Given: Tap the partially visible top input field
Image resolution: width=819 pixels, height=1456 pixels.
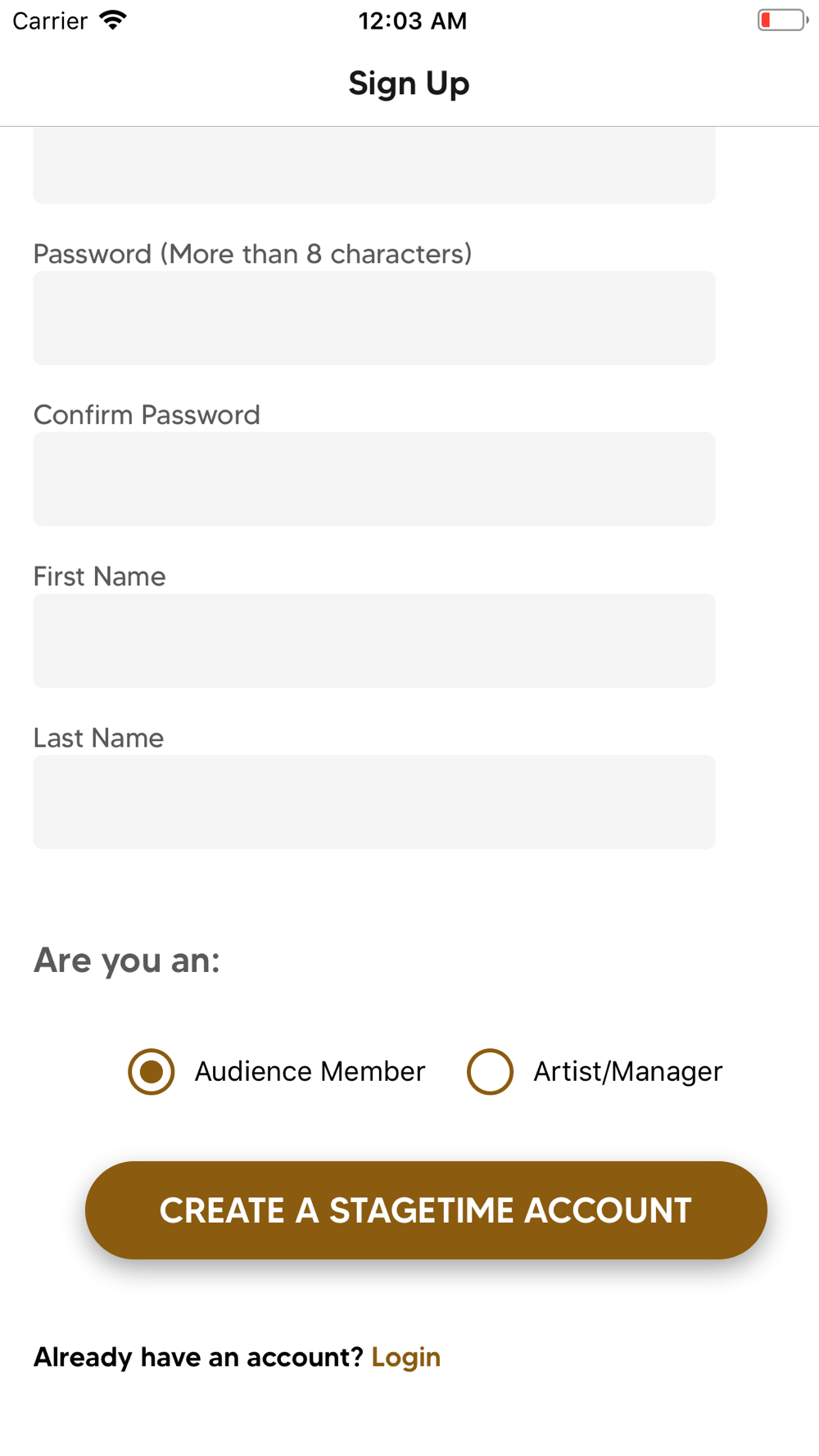Looking at the screenshot, I should [374, 165].
